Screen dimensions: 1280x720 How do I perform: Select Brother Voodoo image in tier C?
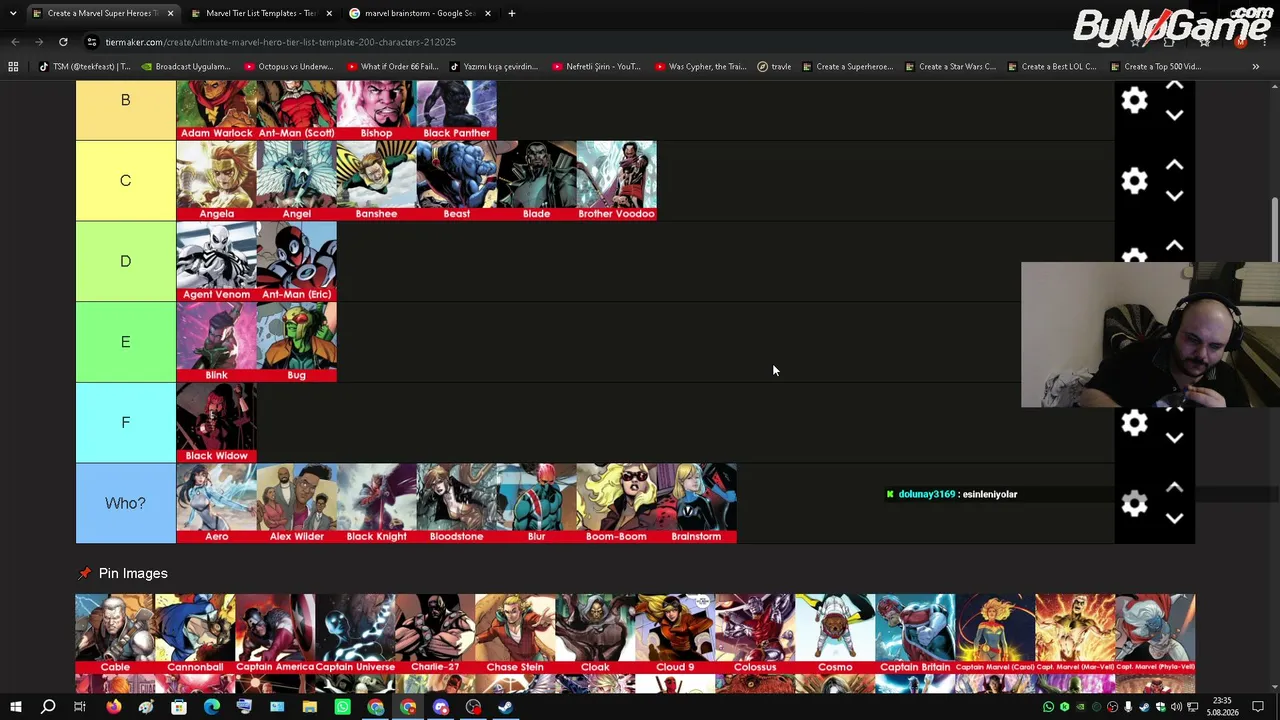(616, 181)
